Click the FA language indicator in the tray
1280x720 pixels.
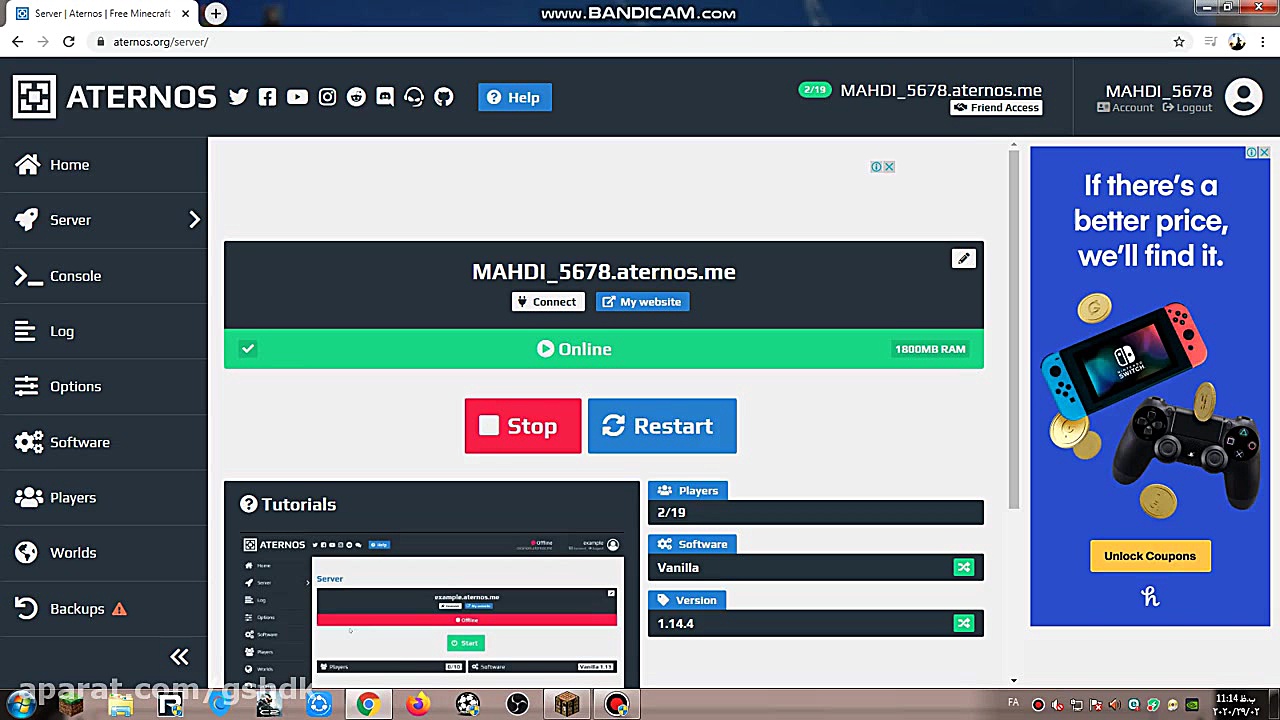click(1014, 704)
